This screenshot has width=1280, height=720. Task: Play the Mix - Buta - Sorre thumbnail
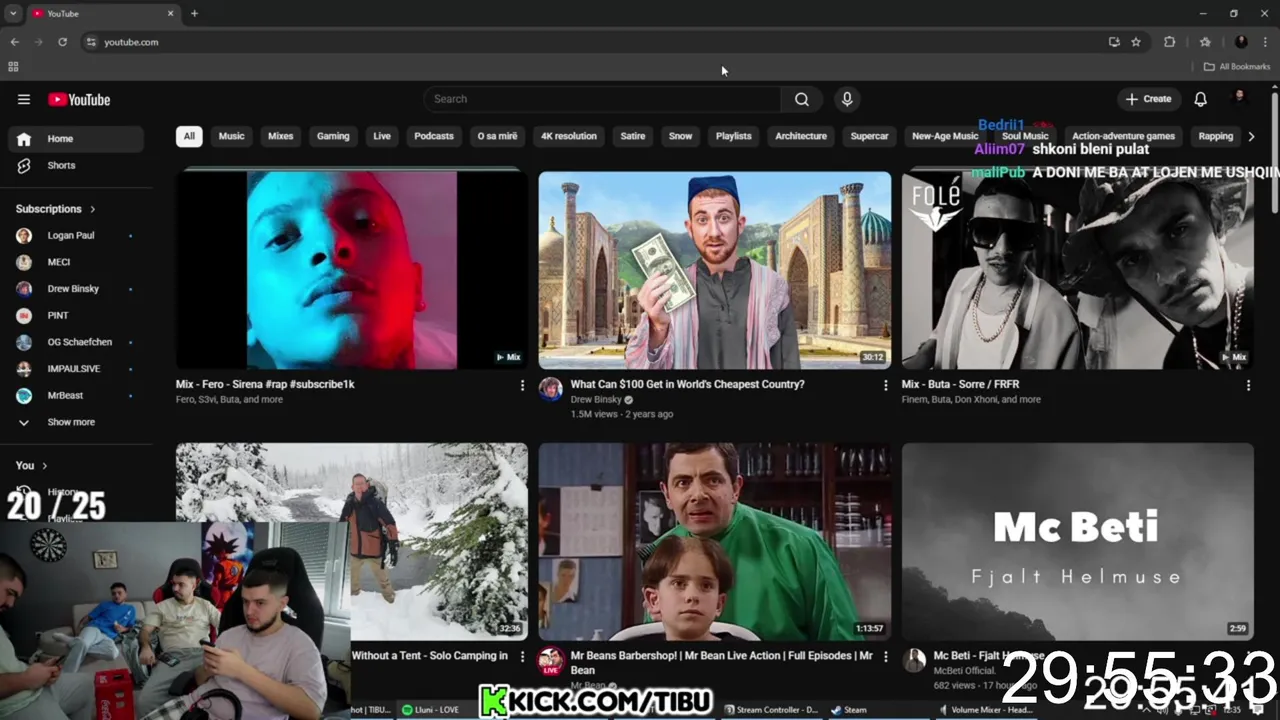click(1078, 270)
